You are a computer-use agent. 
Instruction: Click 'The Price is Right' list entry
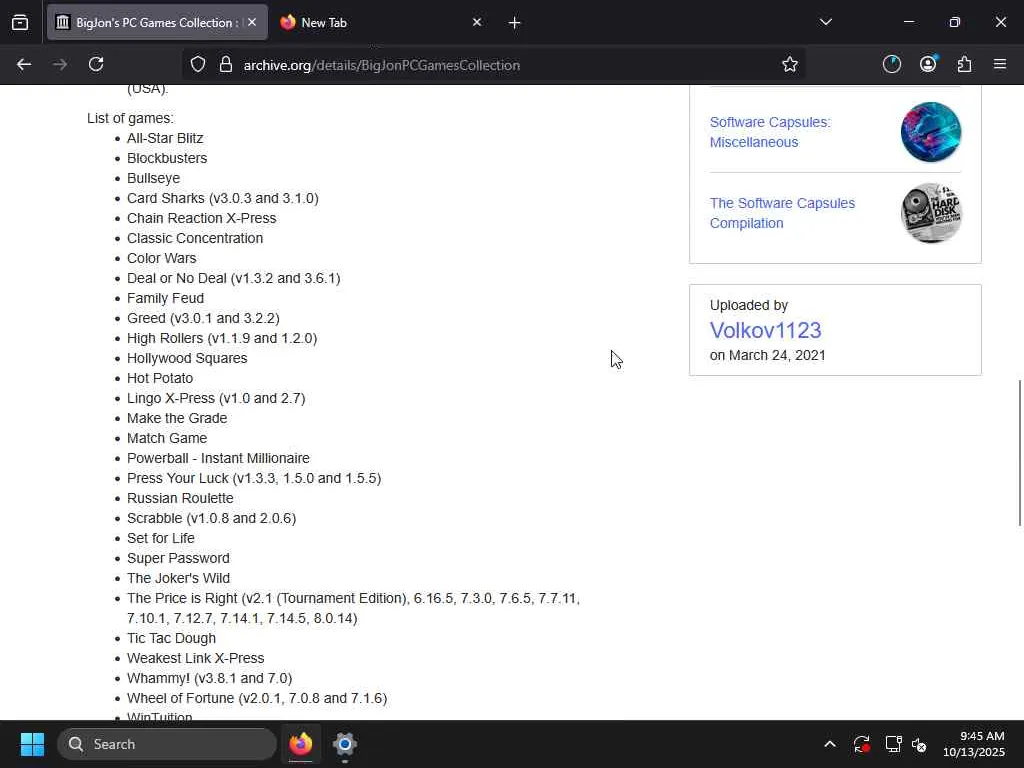click(x=353, y=608)
